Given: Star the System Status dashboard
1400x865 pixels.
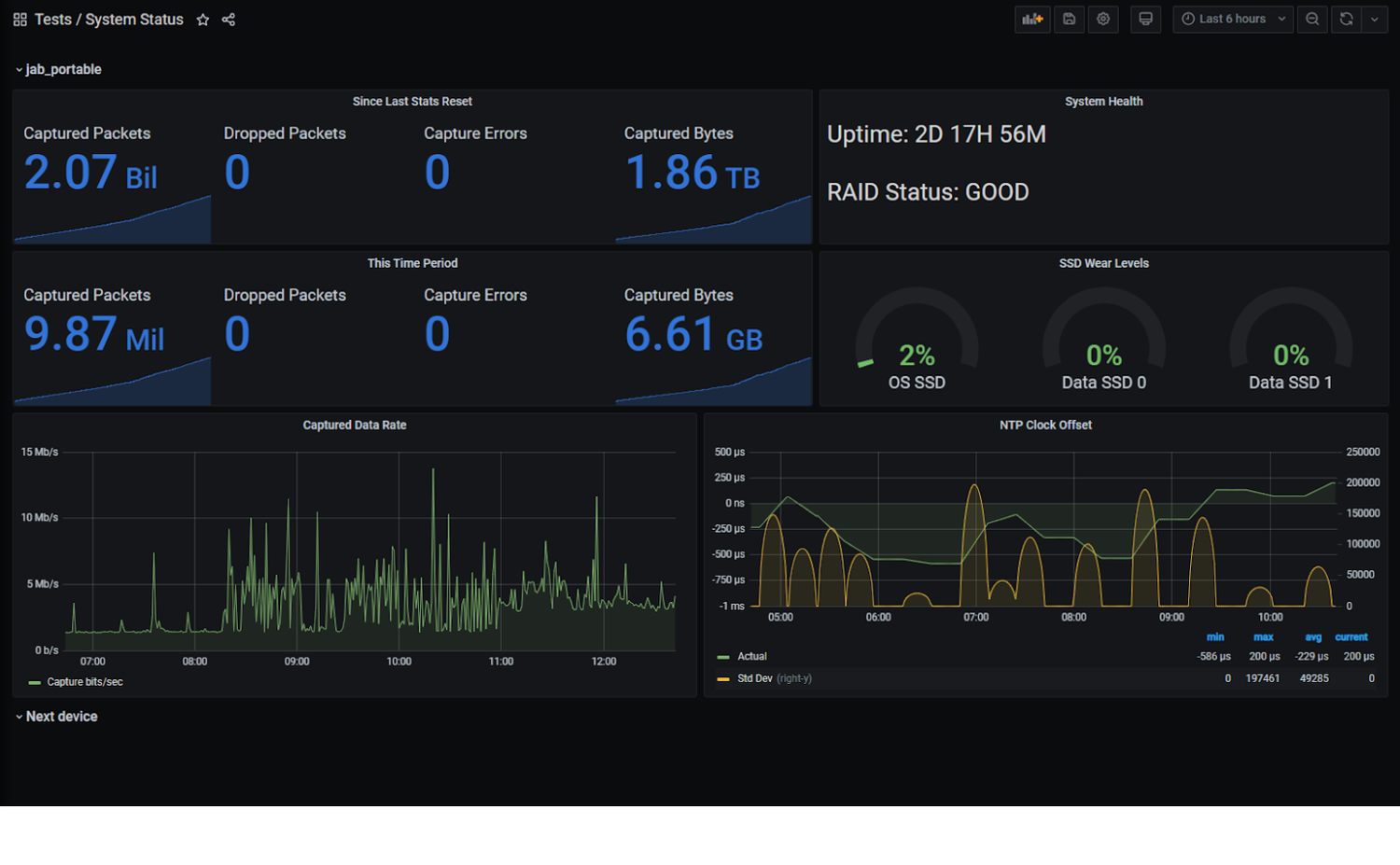Looking at the screenshot, I should click(x=203, y=19).
